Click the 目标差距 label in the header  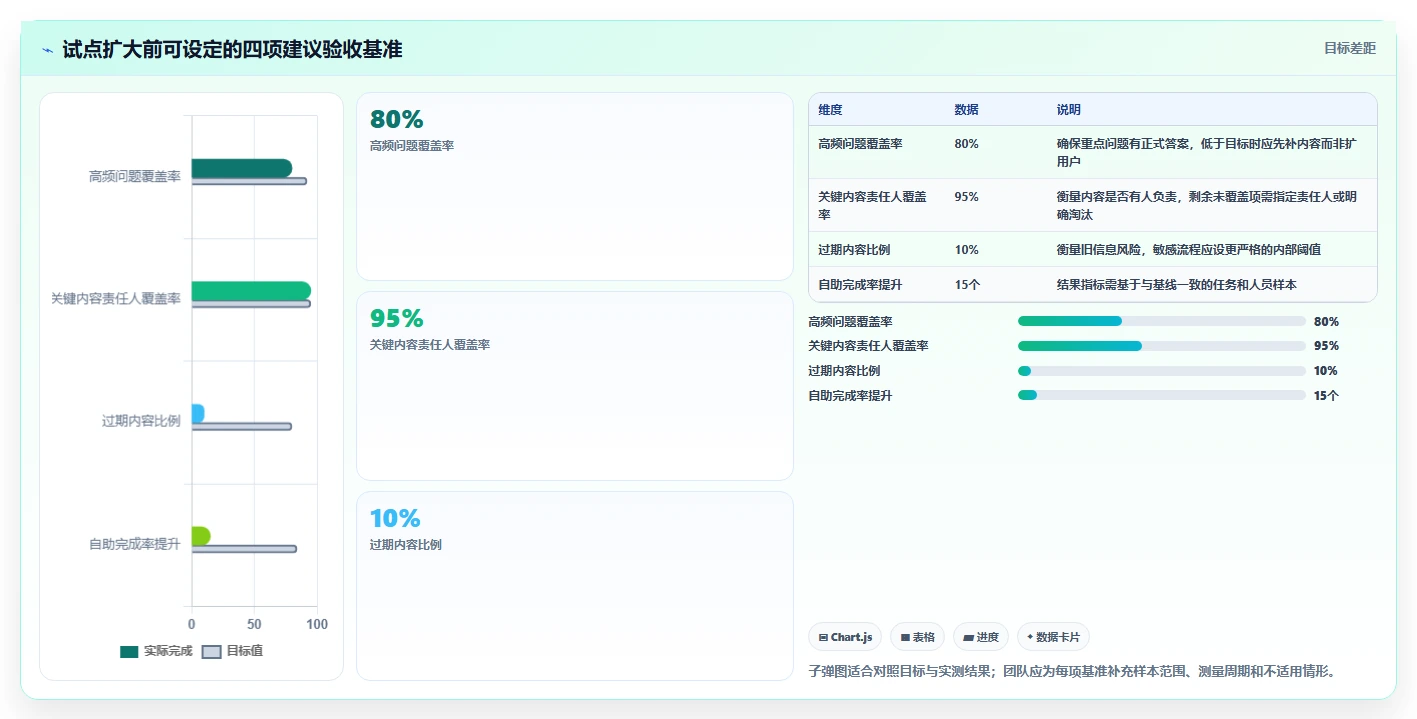[x=1349, y=48]
